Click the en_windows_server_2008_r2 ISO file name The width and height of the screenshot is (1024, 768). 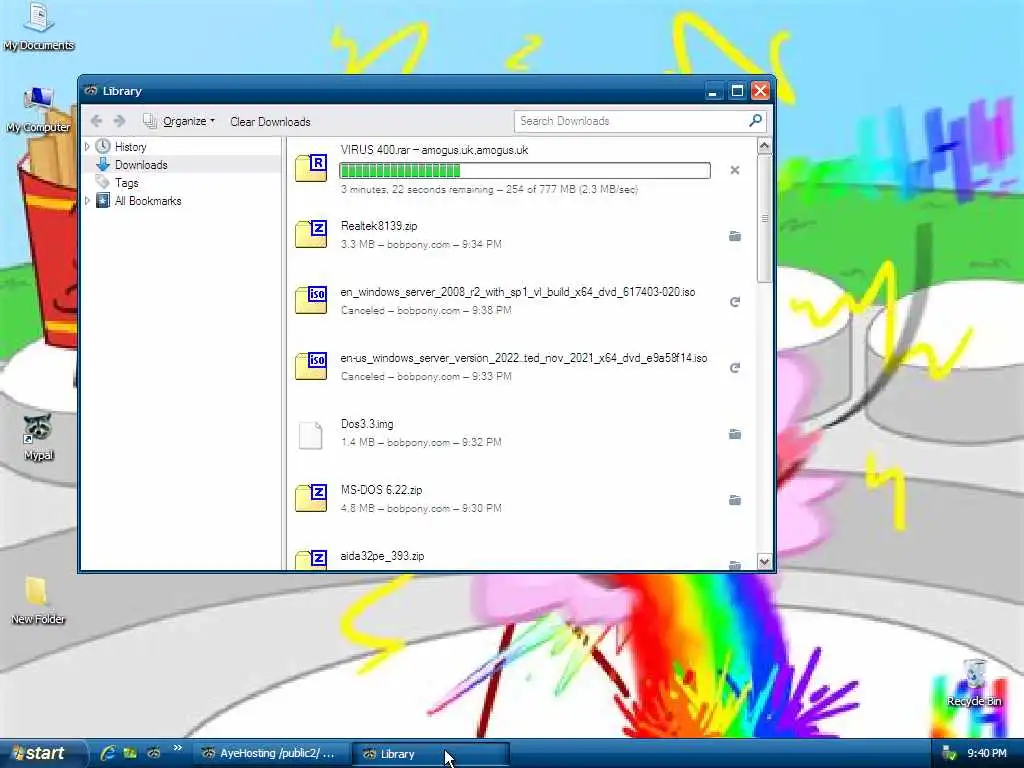[518, 292]
